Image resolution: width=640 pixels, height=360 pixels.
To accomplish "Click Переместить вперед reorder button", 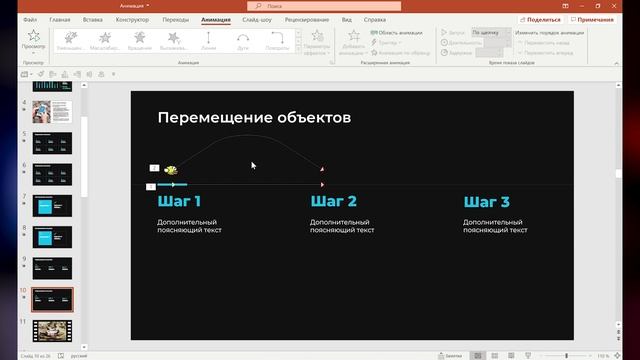I will 545,53.
